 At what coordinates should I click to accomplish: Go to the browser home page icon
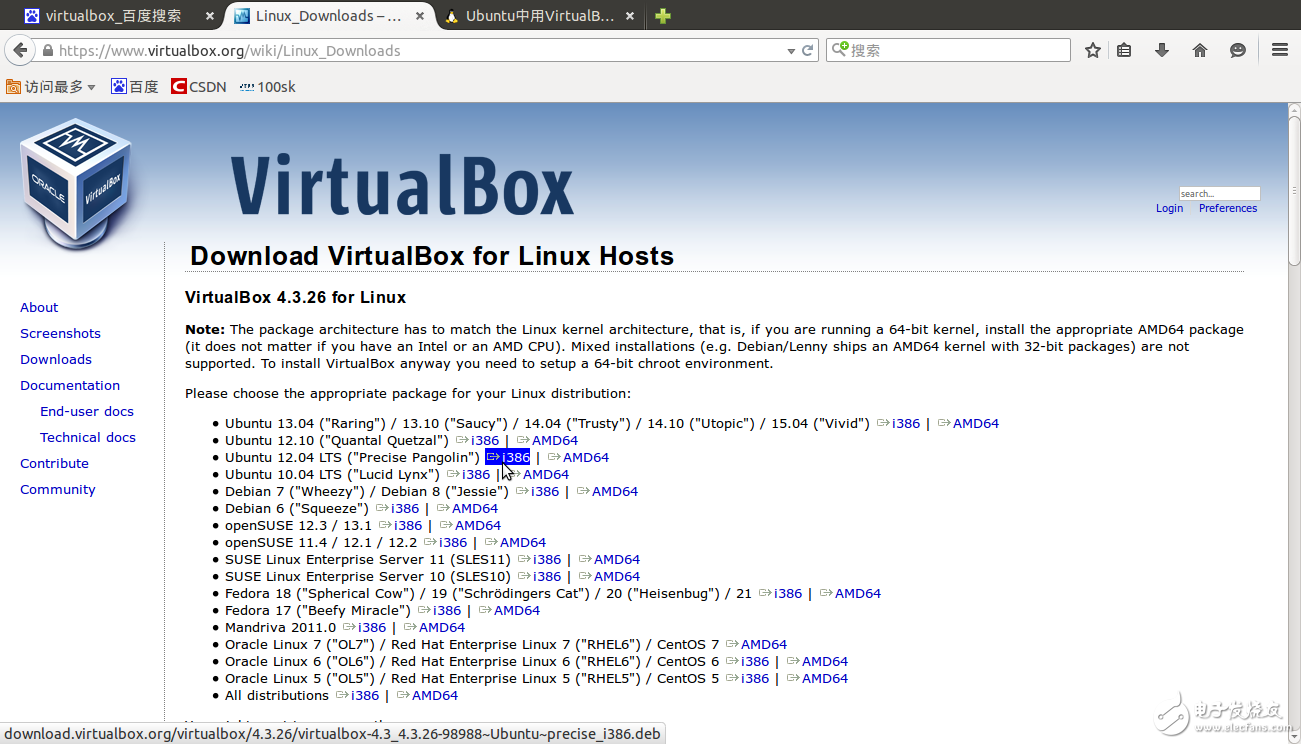1200,50
